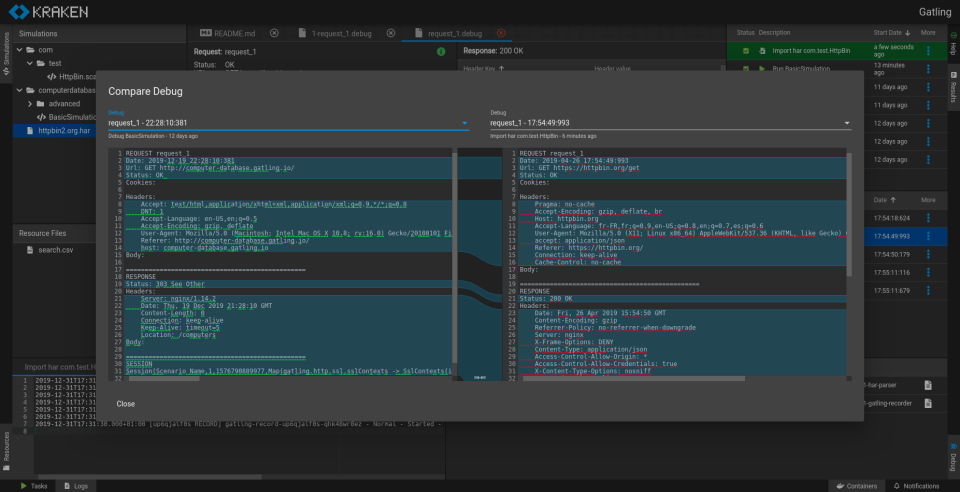
Task: Click status checkbox icon of Import har row
Action: click(x=745, y=50)
